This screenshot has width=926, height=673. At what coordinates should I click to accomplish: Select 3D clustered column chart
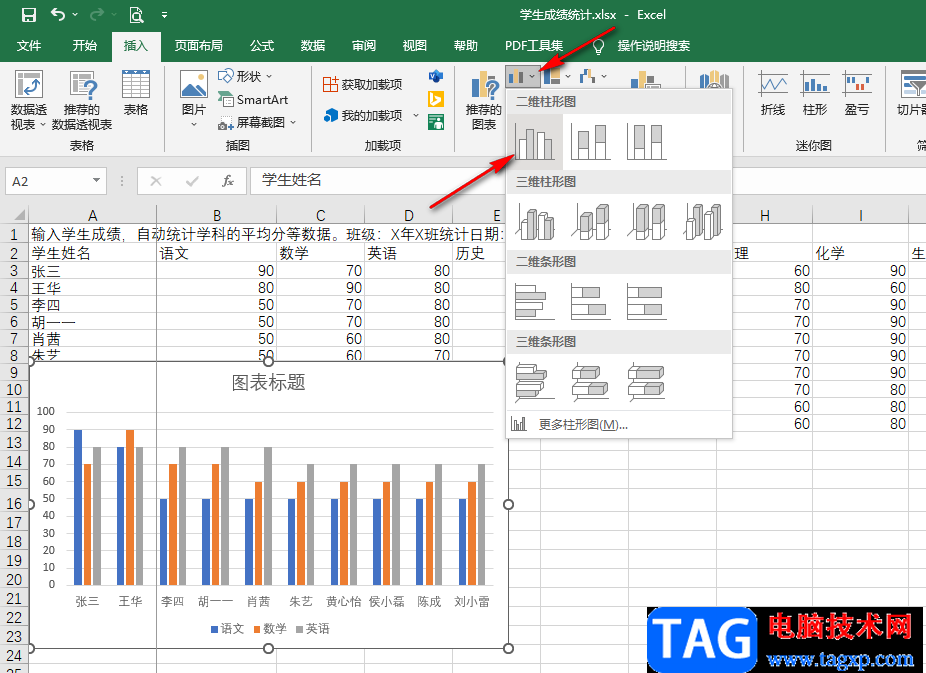(x=534, y=221)
